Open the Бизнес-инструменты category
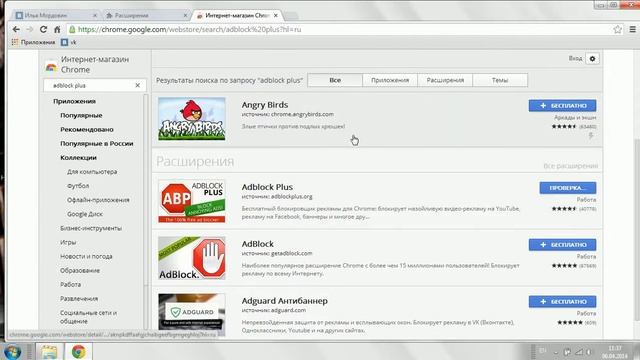The width and height of the screenshot is (640, 360). coord(91,228)
